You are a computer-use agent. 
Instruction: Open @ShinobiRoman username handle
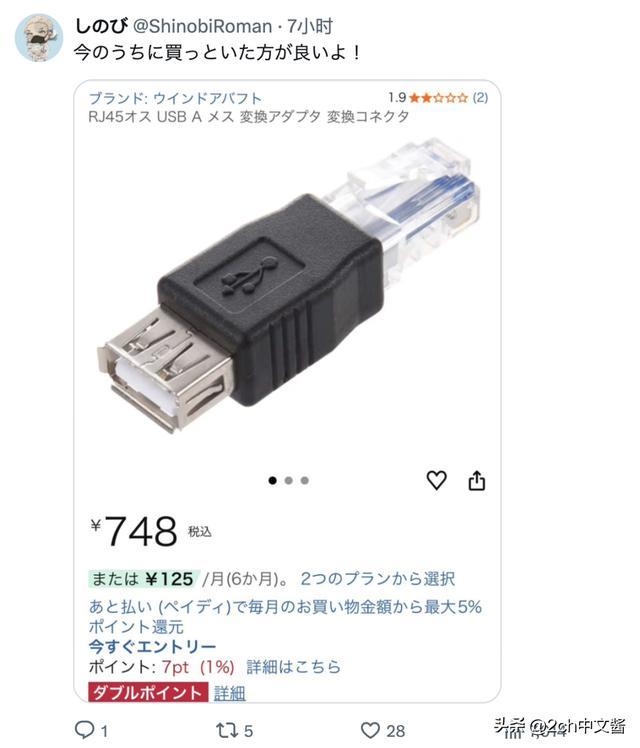click(202, 26)
